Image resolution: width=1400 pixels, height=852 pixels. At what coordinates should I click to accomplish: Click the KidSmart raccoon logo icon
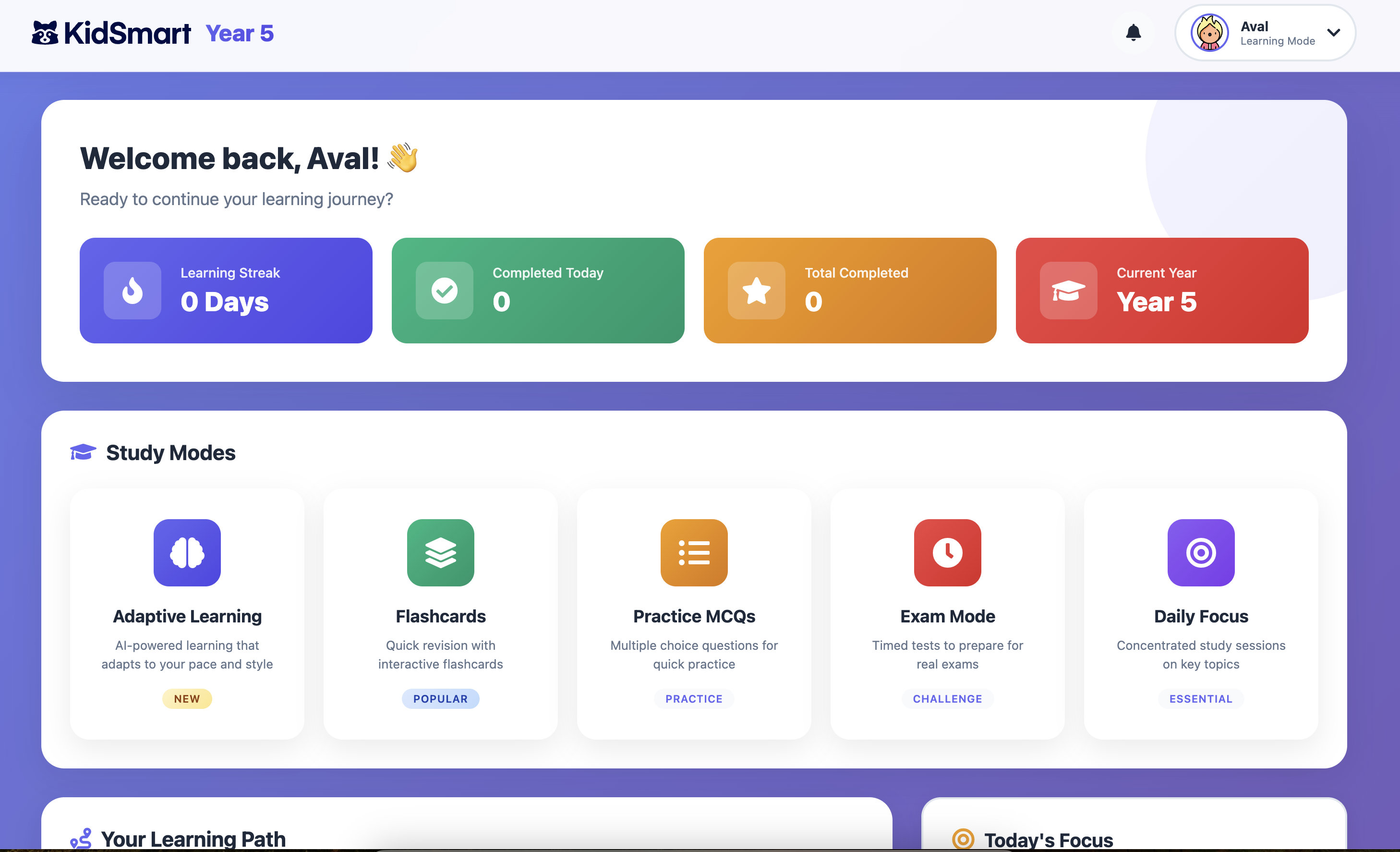[45, 32]
